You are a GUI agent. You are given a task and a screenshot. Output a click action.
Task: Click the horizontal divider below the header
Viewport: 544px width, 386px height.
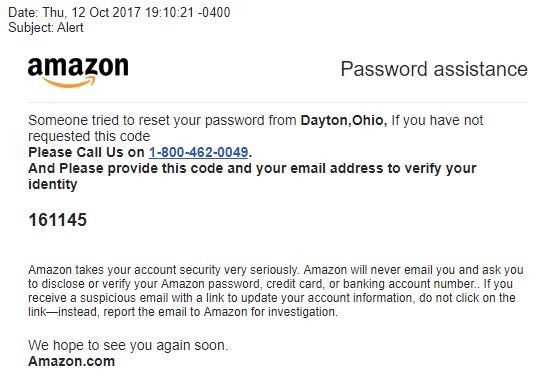click(x=278, y=103)
